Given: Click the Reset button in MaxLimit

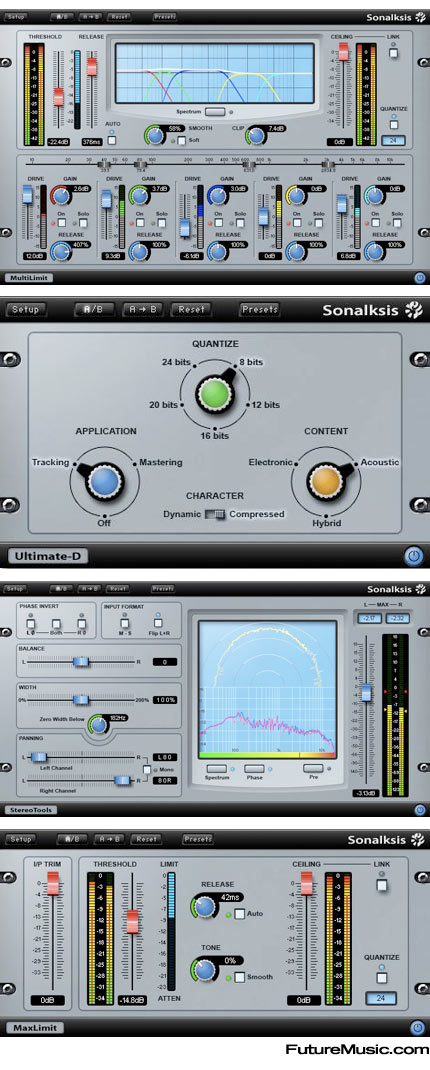Looking at the screenshot, I should [x=147, y=839].
